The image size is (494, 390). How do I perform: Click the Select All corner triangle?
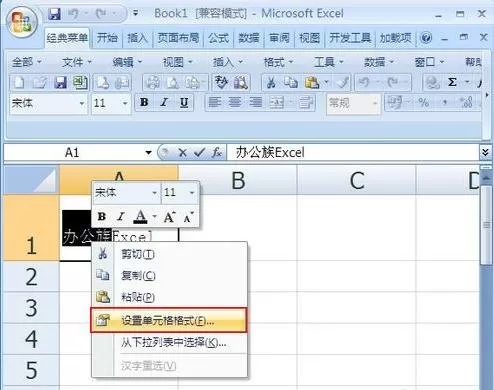tap(32, 180)
